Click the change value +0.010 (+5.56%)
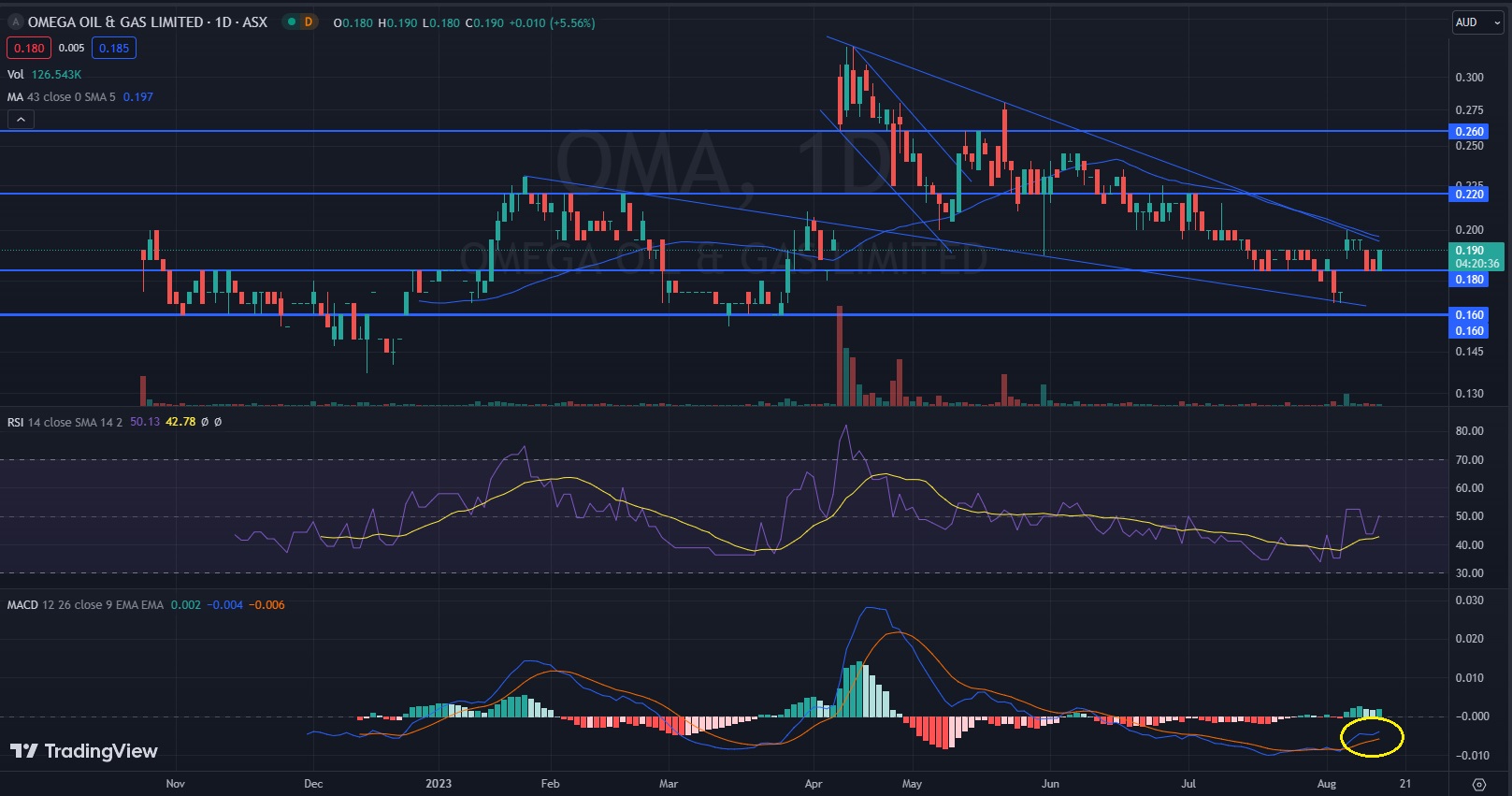The width and height of the screenshot is (1512, 796). click(x=552, y=22)
